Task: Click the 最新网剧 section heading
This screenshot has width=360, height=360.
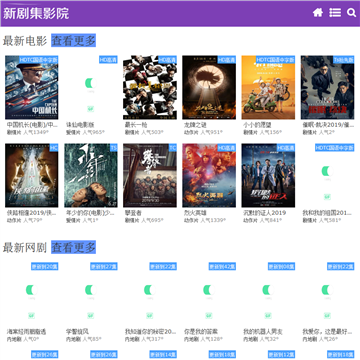Action: pos(25,247)
